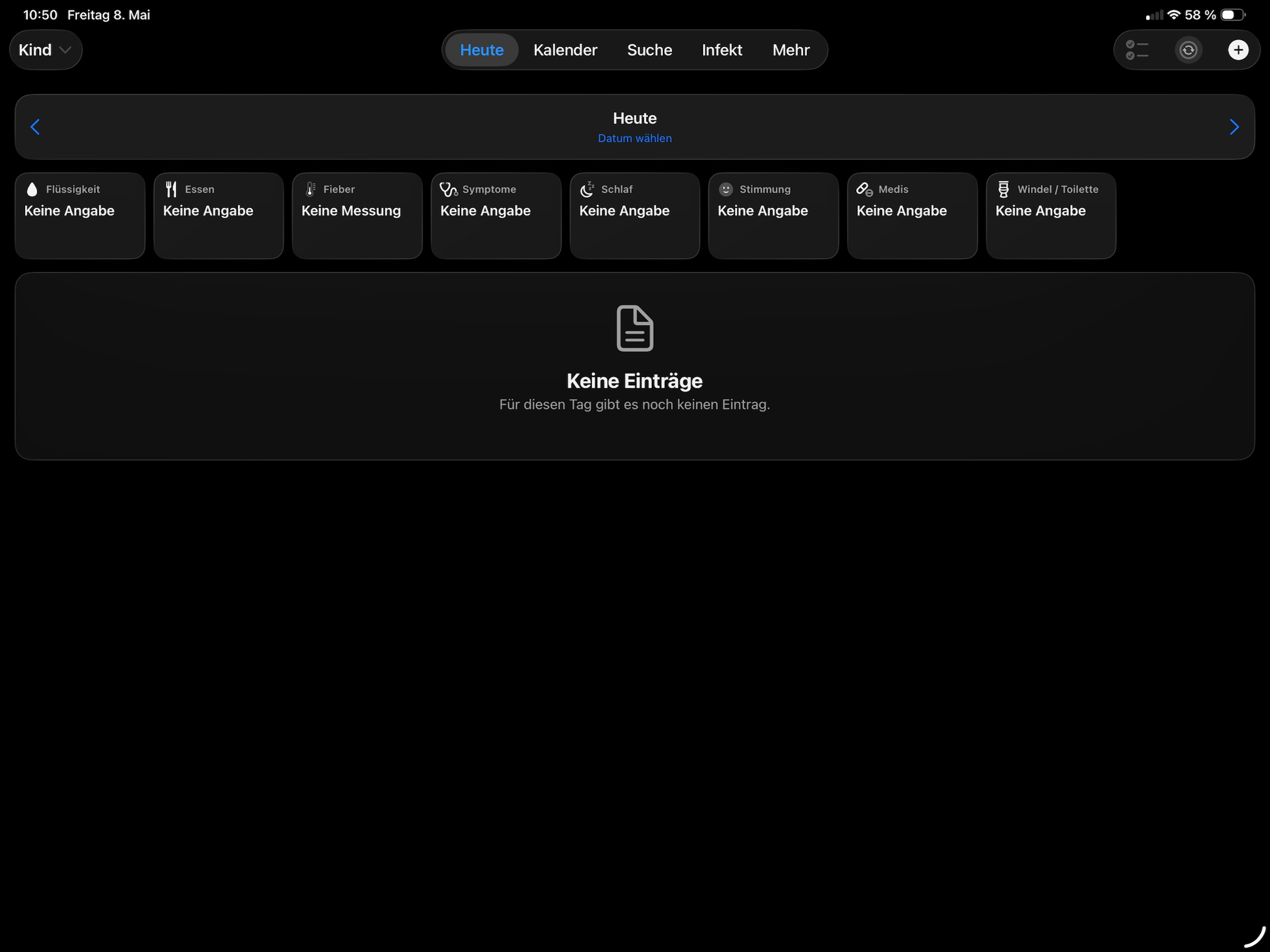Open the Windel / Toilette Keine Angabe value
Screen dimensions: 1270x952
point(1040,211)
